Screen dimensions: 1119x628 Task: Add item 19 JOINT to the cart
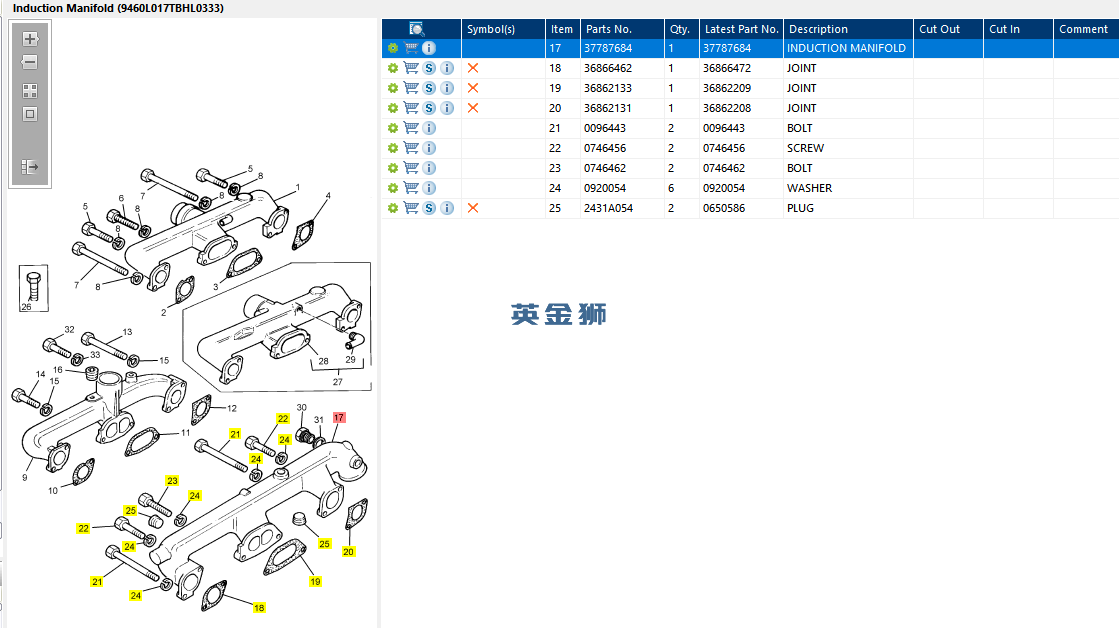411,88
